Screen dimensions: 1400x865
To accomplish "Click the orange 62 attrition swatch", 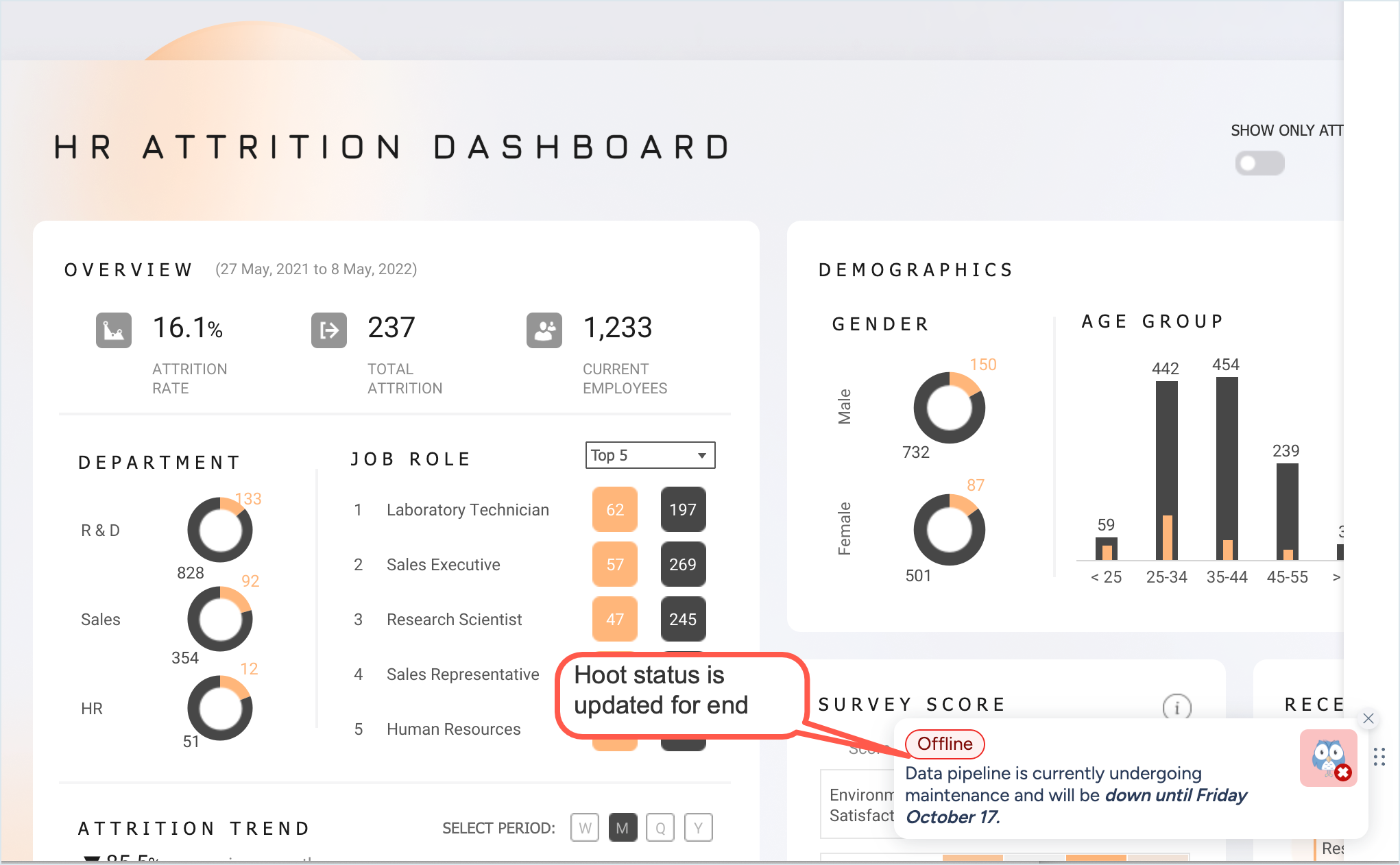I will click(x=615, y=509).
